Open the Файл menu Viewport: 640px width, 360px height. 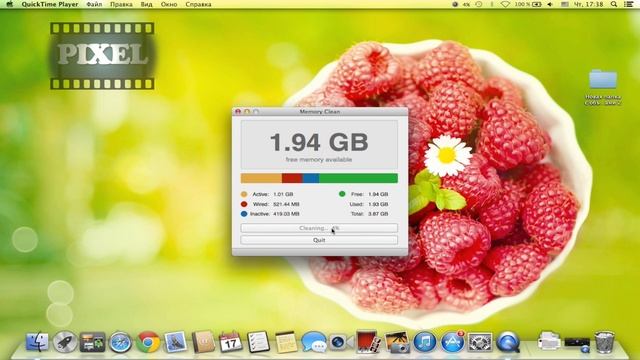pos(94,4)
